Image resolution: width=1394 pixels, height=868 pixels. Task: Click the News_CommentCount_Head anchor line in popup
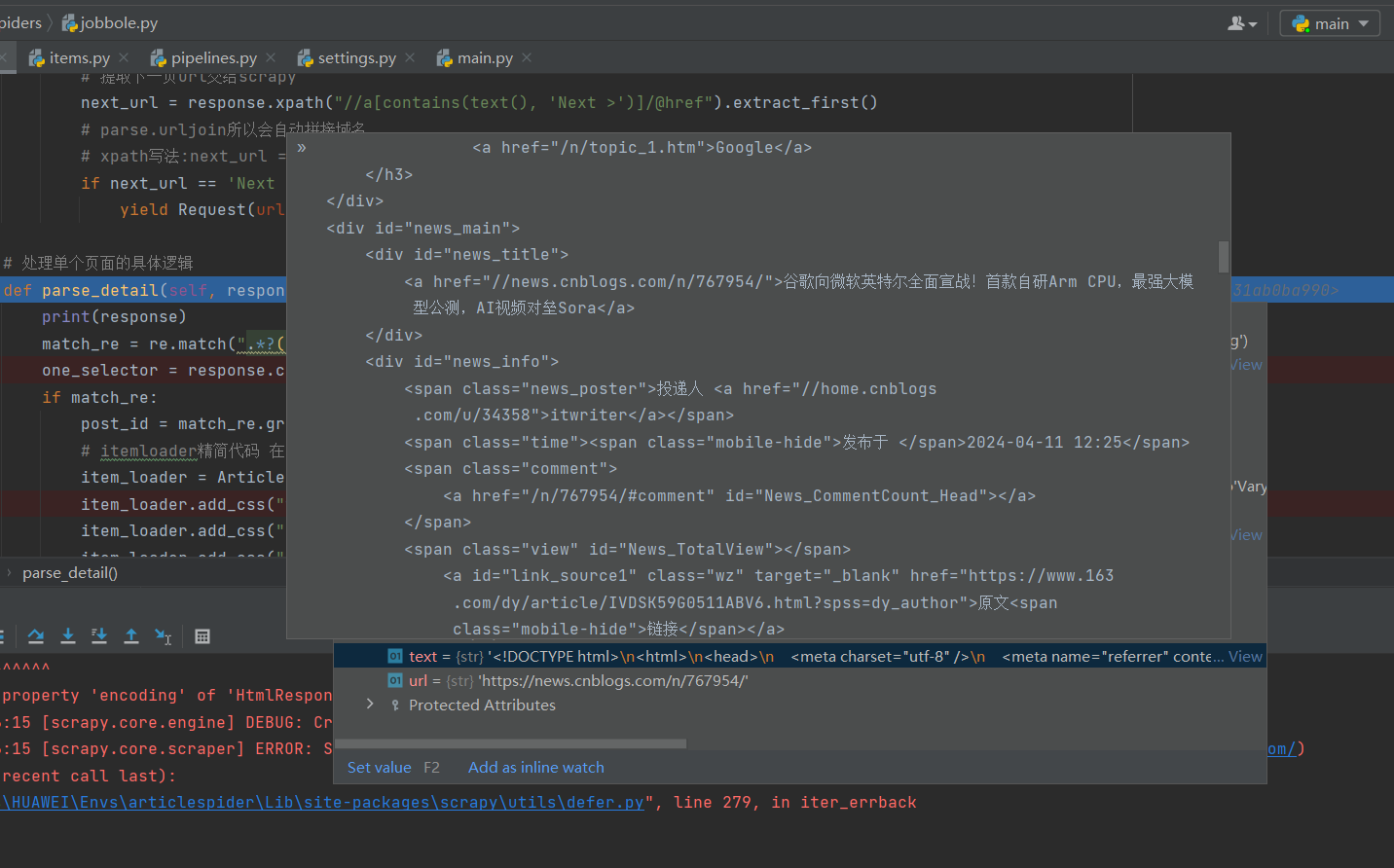740,496
